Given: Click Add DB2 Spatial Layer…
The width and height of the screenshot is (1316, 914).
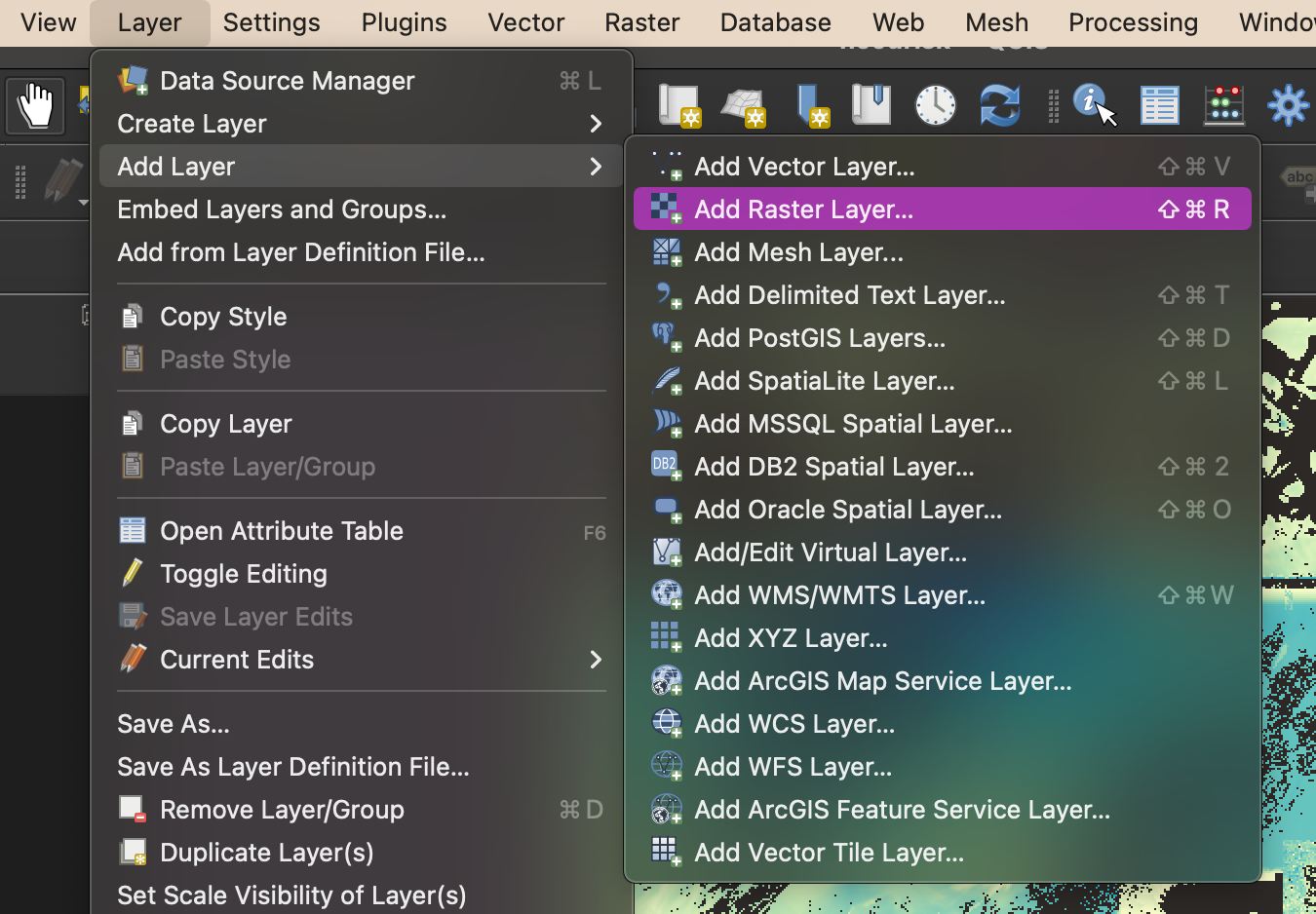Looking at the screenshot, I should [943, 467].
